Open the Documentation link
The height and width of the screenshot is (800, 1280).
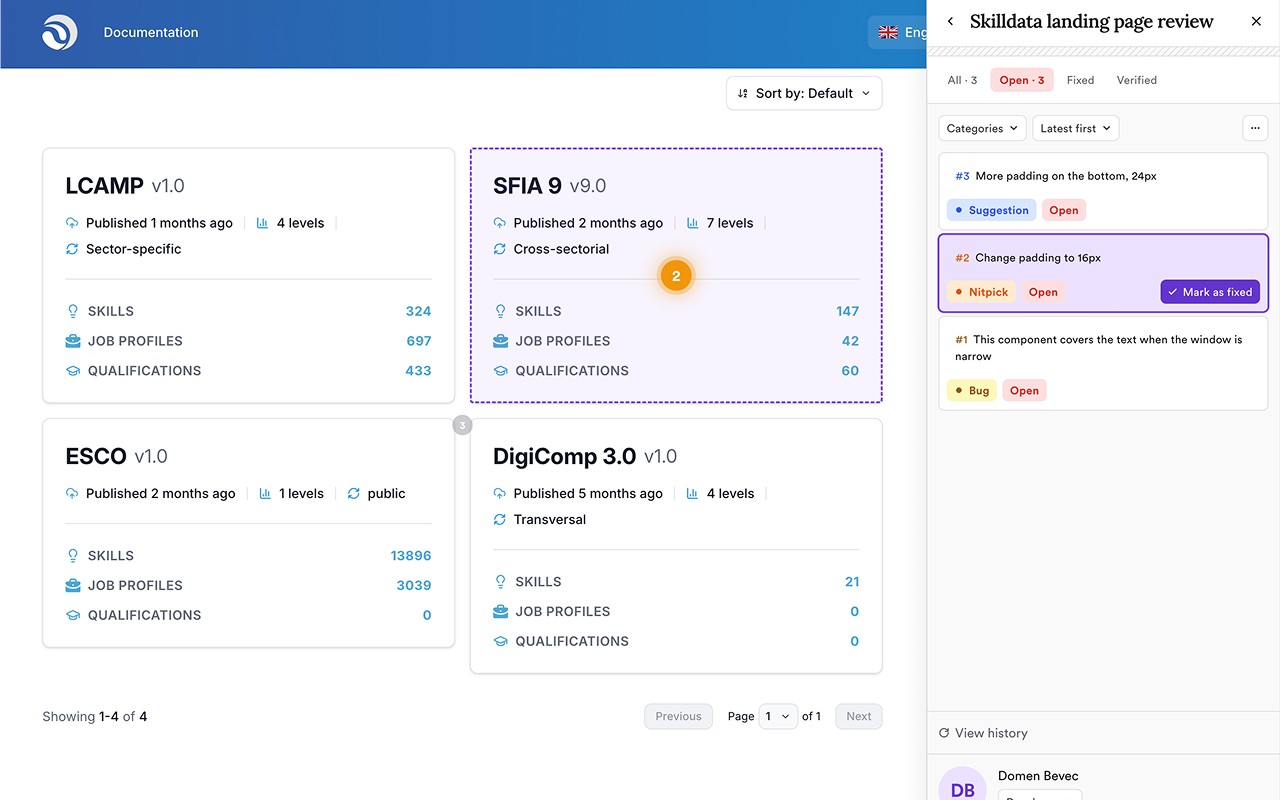pos(151,33)
